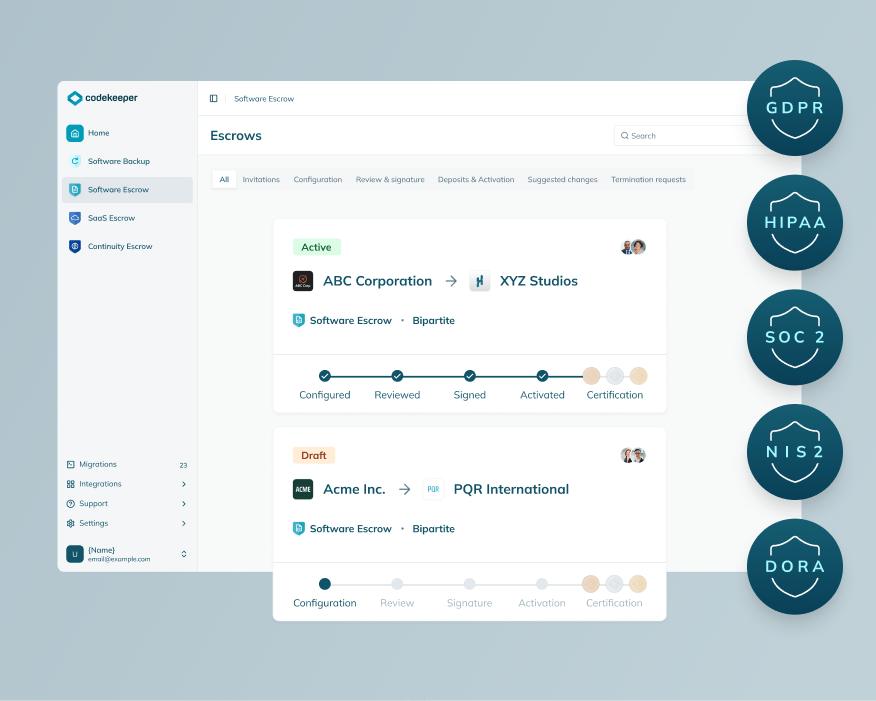Click the Active status badge
Image resolution: width=876 pixels, height=701 pixels.
pos(317,247)
